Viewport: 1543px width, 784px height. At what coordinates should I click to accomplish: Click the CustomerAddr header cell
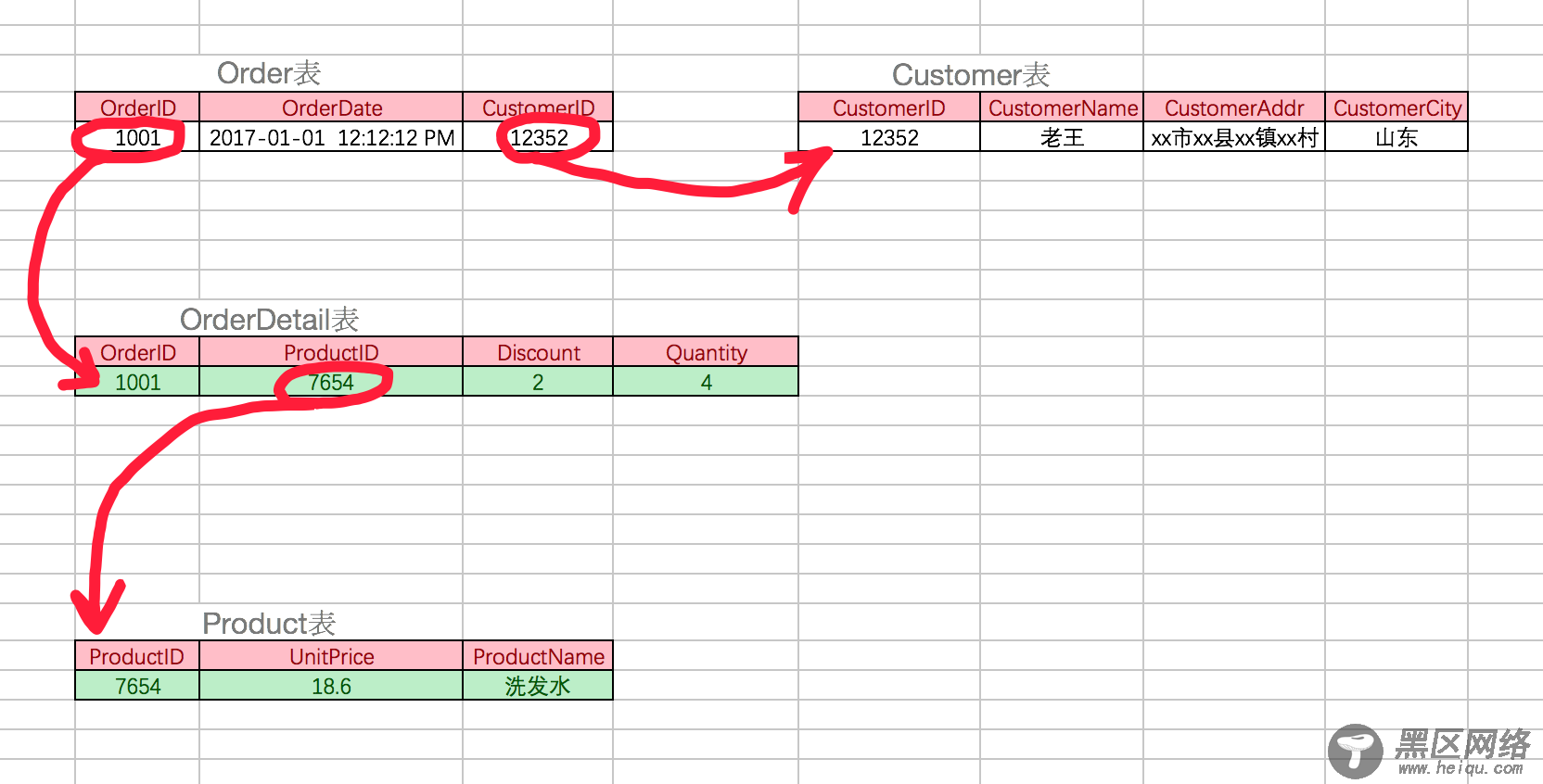[x=1234, y=107]
